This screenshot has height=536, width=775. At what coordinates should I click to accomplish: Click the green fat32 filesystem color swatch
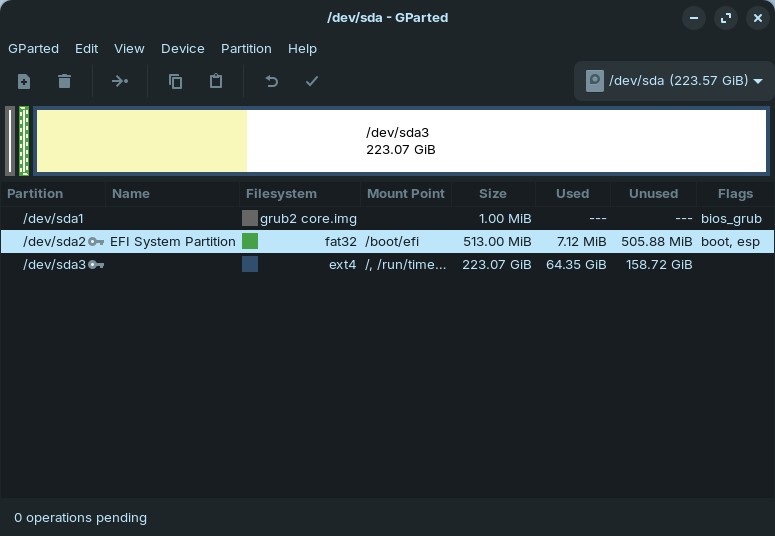pos(250,241)
